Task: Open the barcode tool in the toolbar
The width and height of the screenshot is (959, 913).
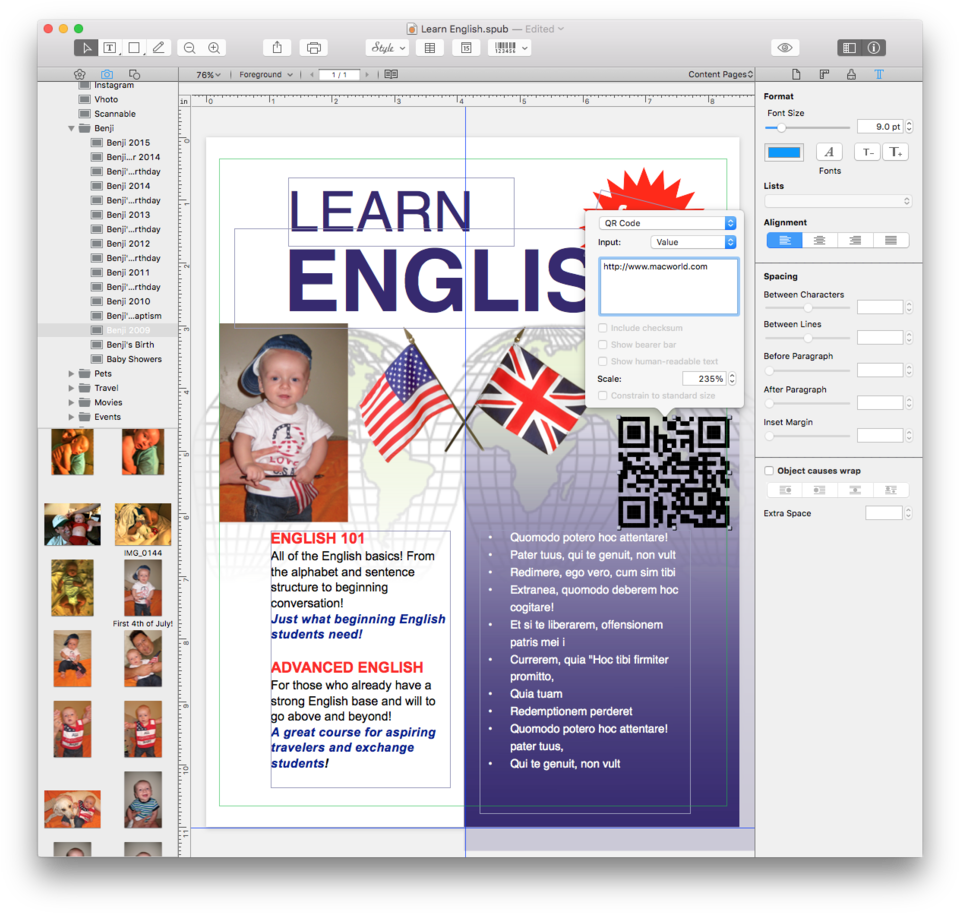Action: (x=509, y=48)
